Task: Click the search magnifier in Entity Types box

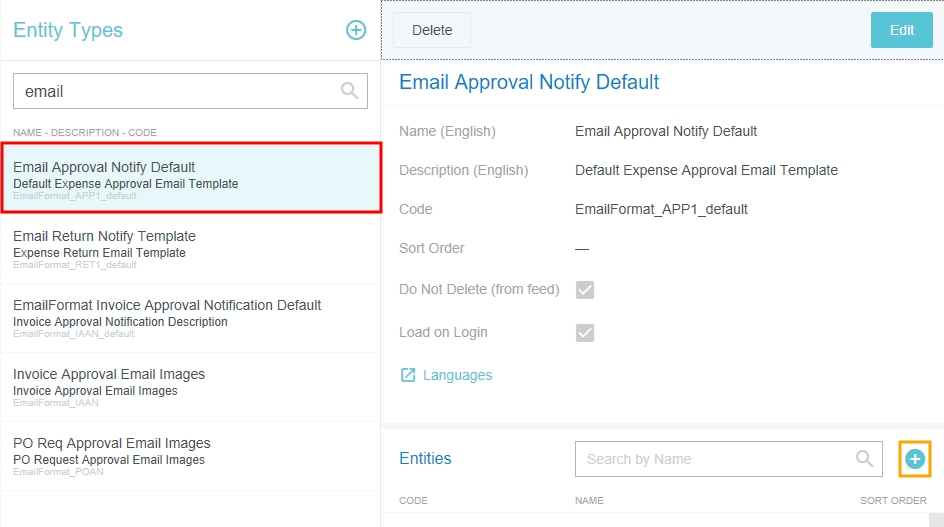Action: coord(349,91)
